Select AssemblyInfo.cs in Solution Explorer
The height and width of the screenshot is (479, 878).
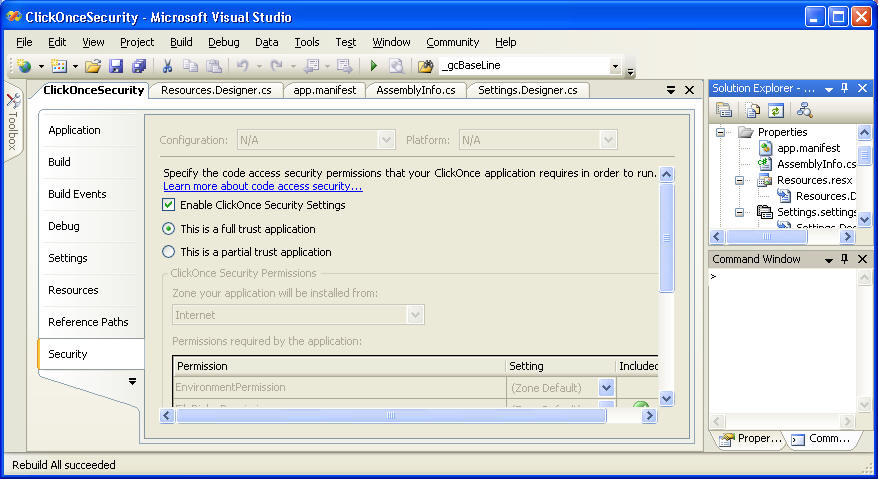coord(816,164)
